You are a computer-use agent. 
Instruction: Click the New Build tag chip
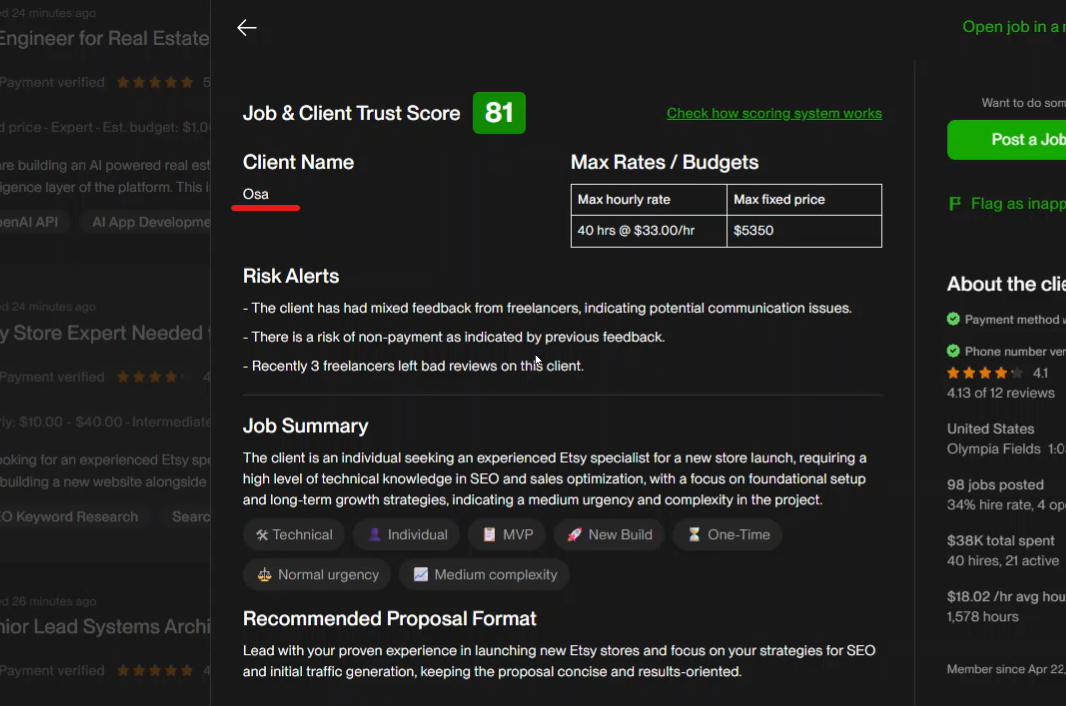click(609, 535)
